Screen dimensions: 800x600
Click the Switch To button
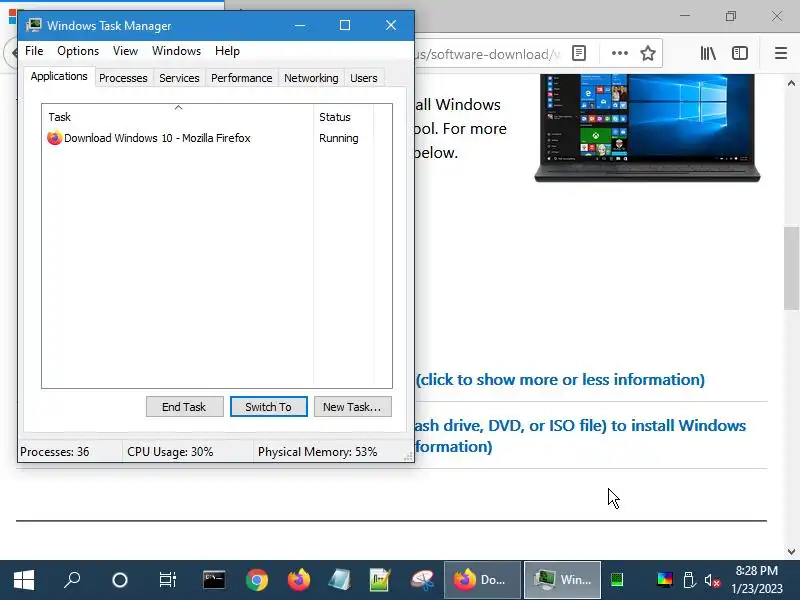(268, 407)
